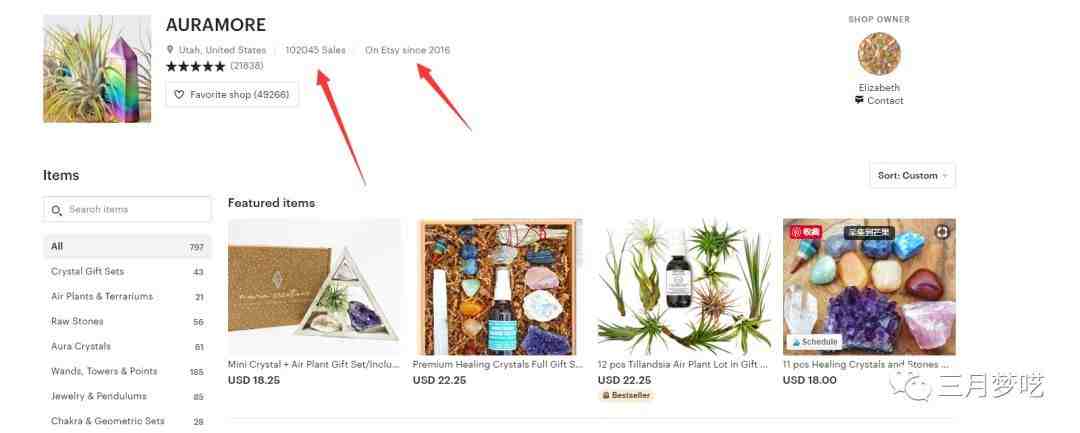Open the Sort: Custom dropdown

(x=912, y=176)
